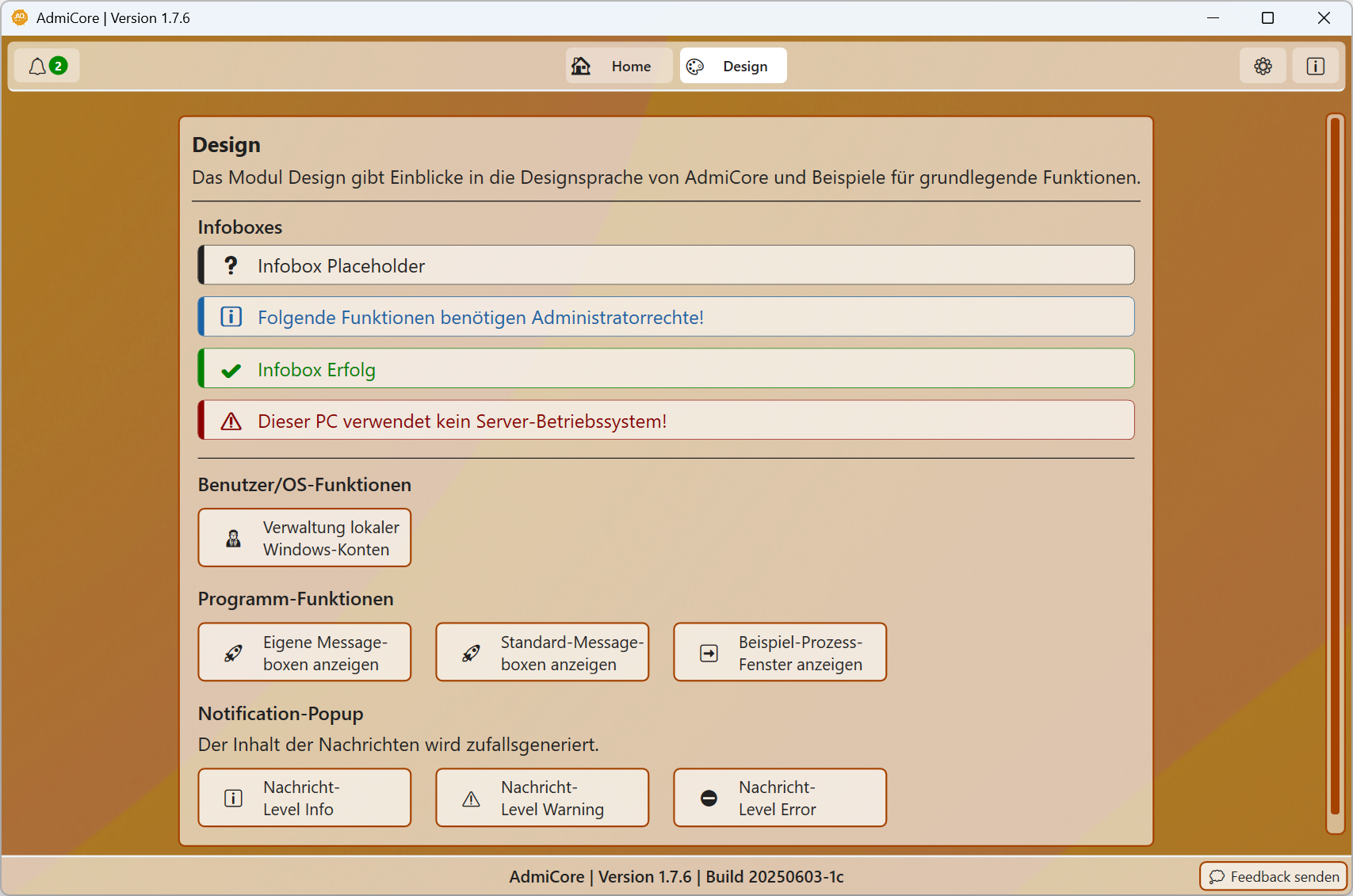Open settings via the gear icon
The image size is (1353, 896).
(x=1263, y=66)
